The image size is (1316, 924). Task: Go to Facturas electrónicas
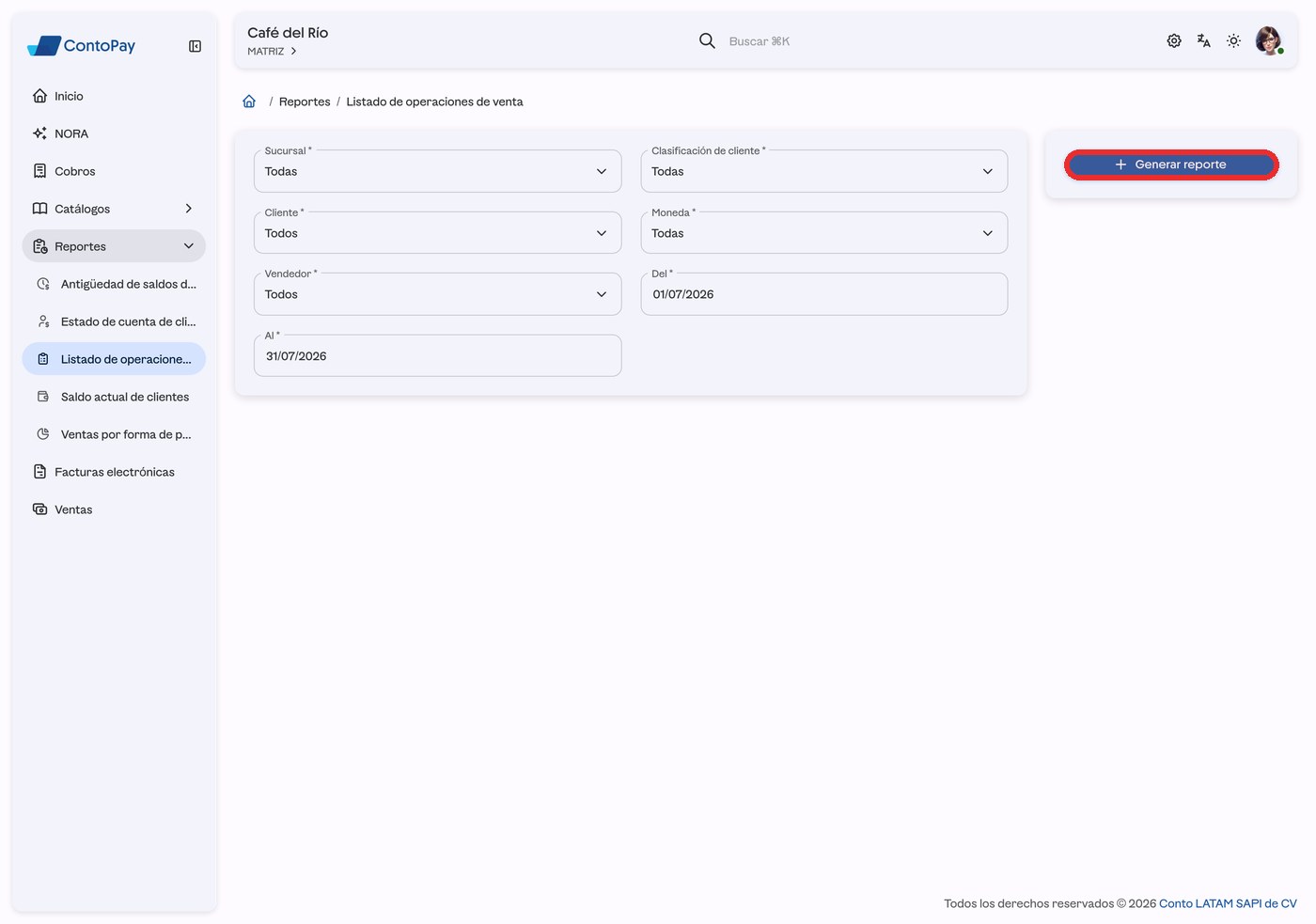click(114, 472)
